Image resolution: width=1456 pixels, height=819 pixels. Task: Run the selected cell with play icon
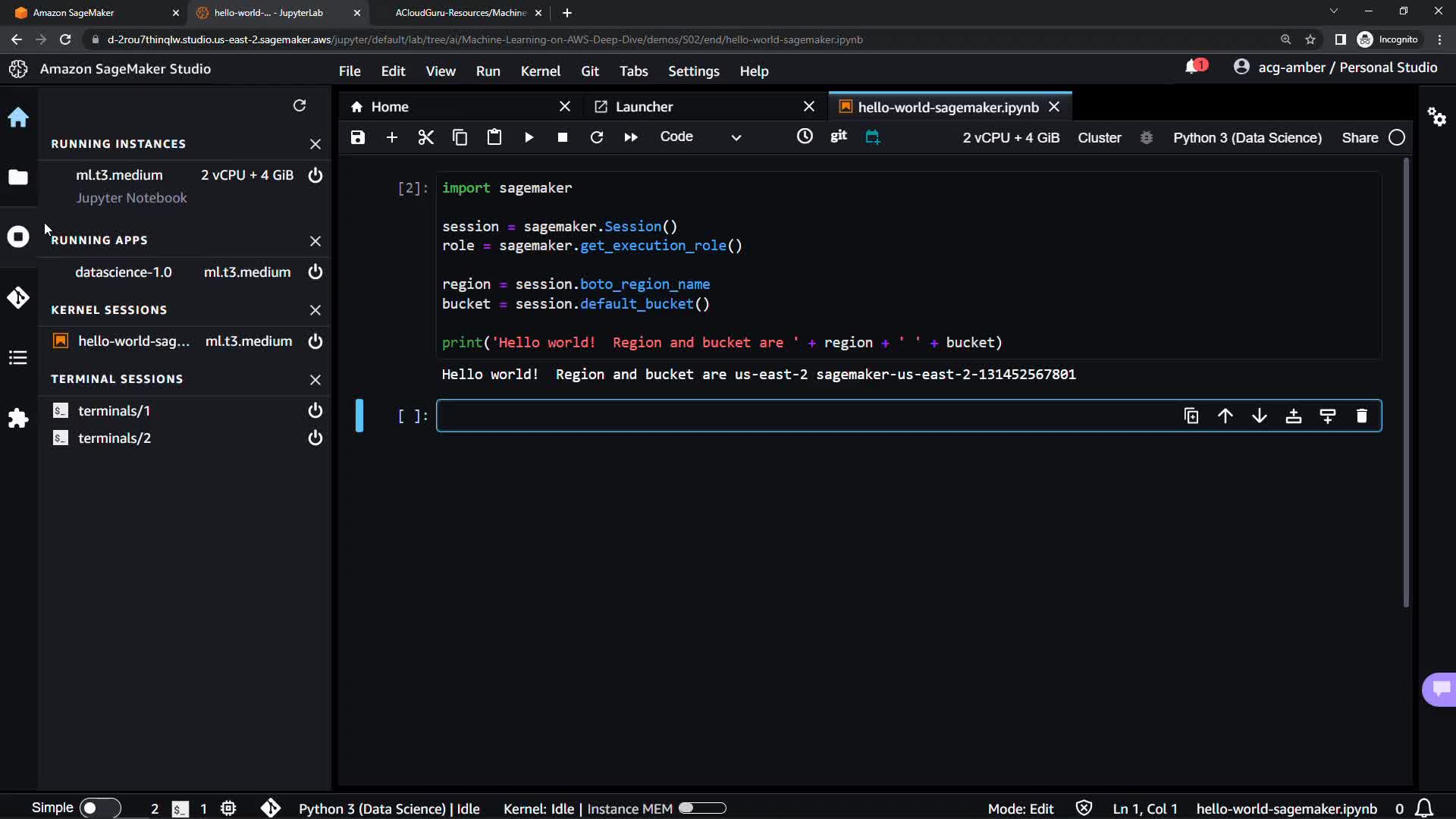coord(529,137)
